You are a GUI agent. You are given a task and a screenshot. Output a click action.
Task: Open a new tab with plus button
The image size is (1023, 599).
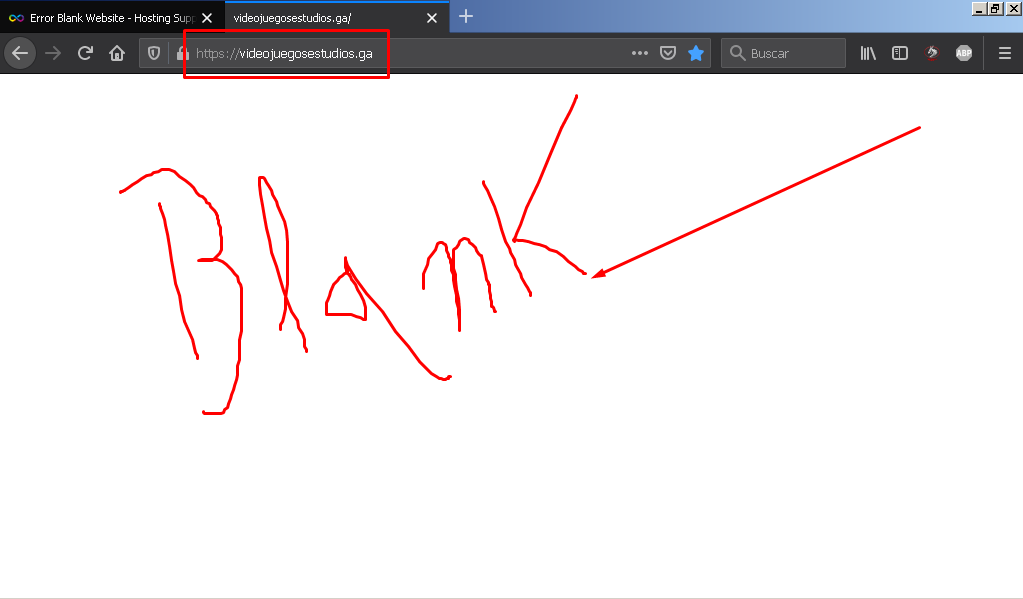coord(466,16)
